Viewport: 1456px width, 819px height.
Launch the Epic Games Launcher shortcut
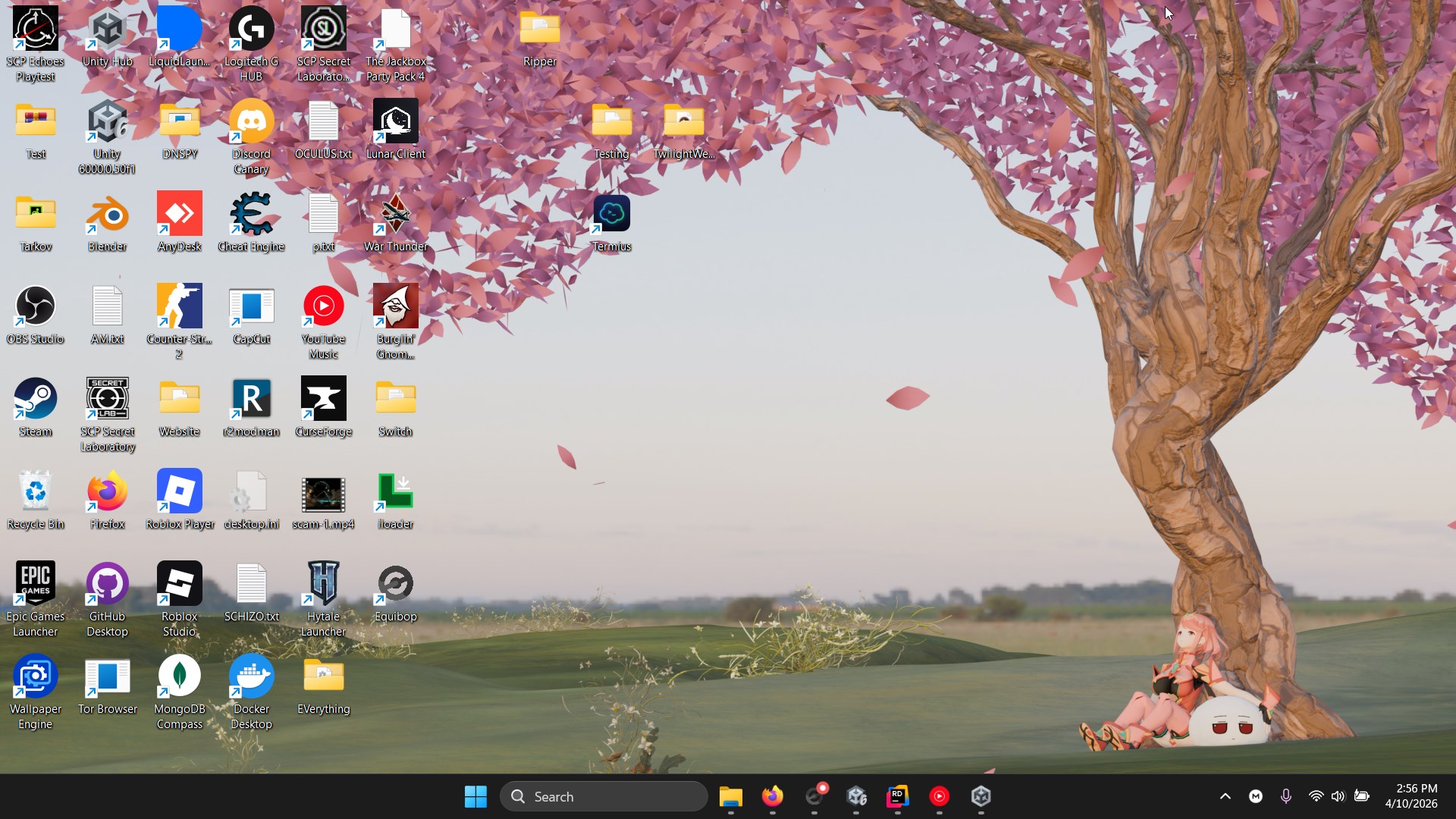point(36,599)
